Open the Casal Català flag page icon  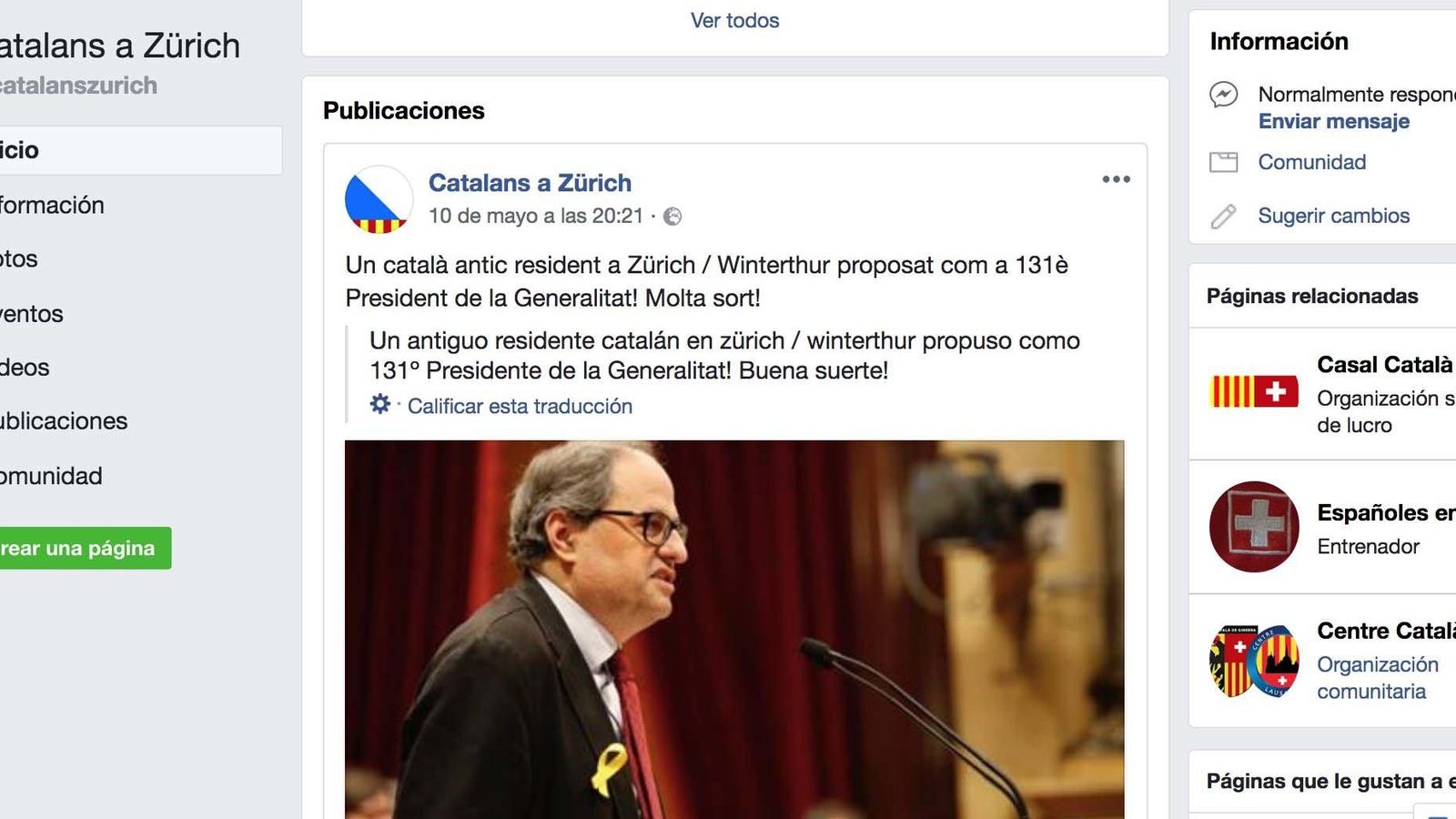click(x=1254, y=392)
